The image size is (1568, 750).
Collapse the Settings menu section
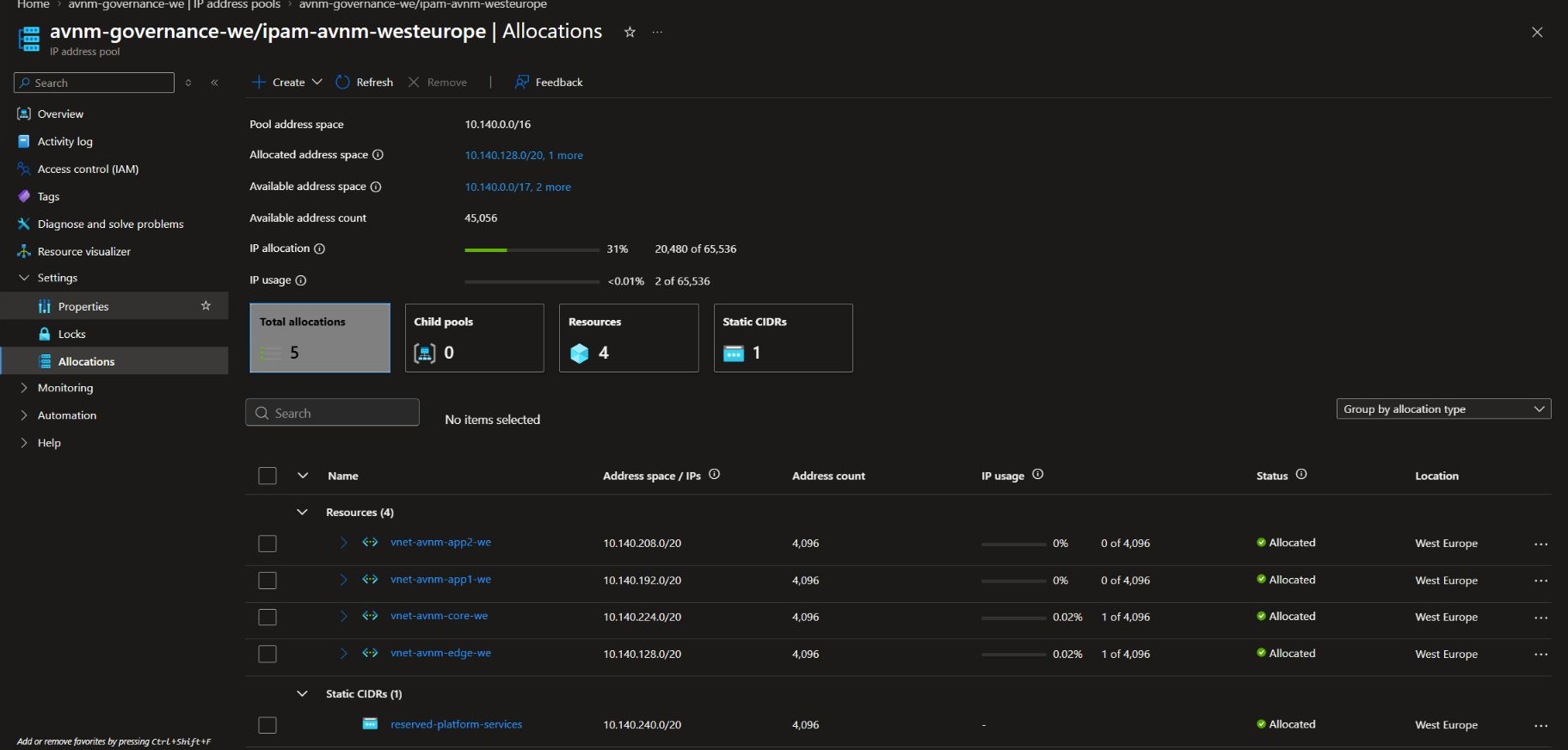coord(24,278)
